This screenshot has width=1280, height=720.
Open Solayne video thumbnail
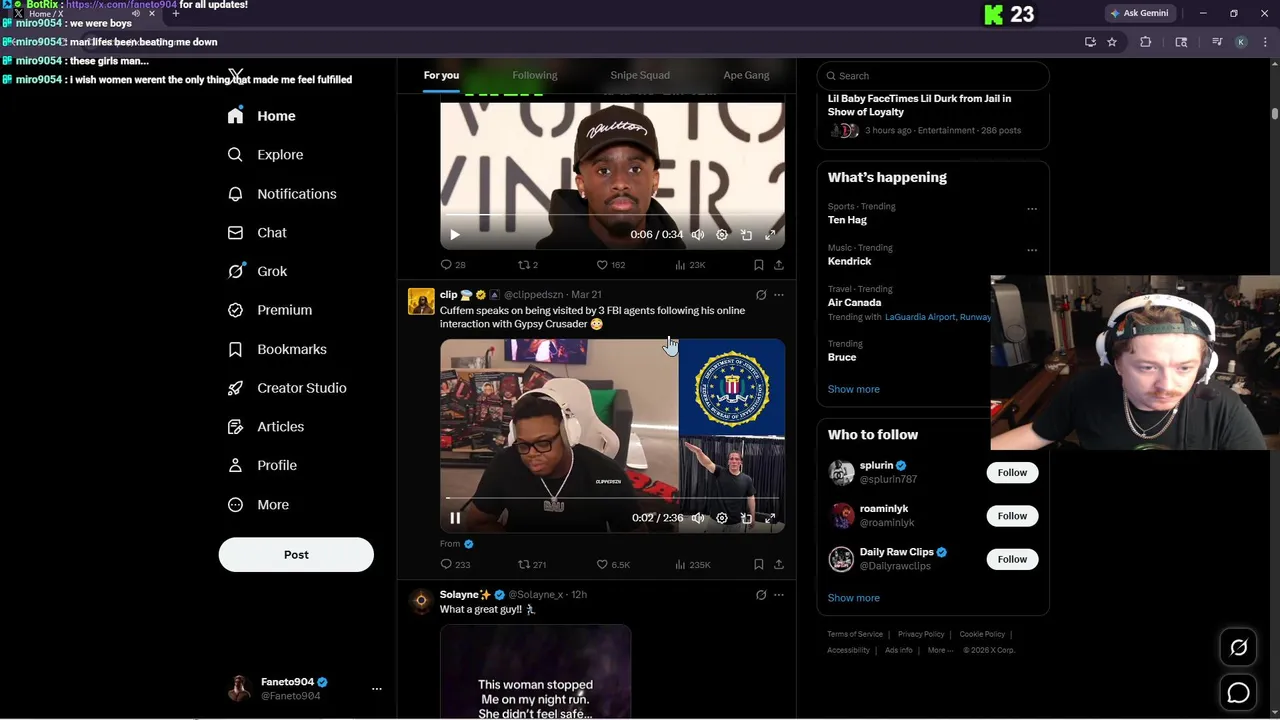pyautogui.click(x=535, y=672)
